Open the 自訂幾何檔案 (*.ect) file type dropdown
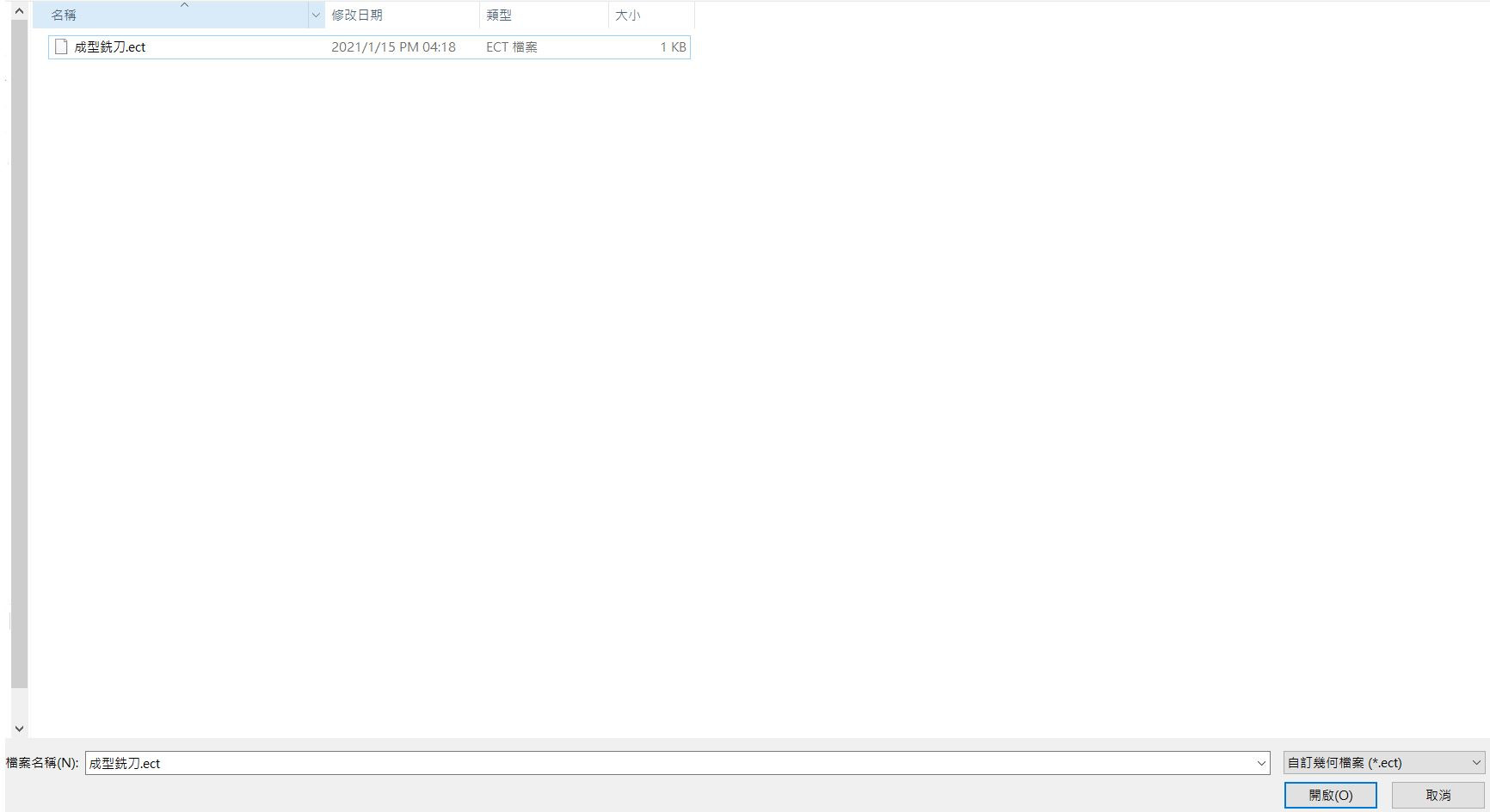Image resolution: width=1490 pixels, height=812 pixels. click(x=1383, y=763)
